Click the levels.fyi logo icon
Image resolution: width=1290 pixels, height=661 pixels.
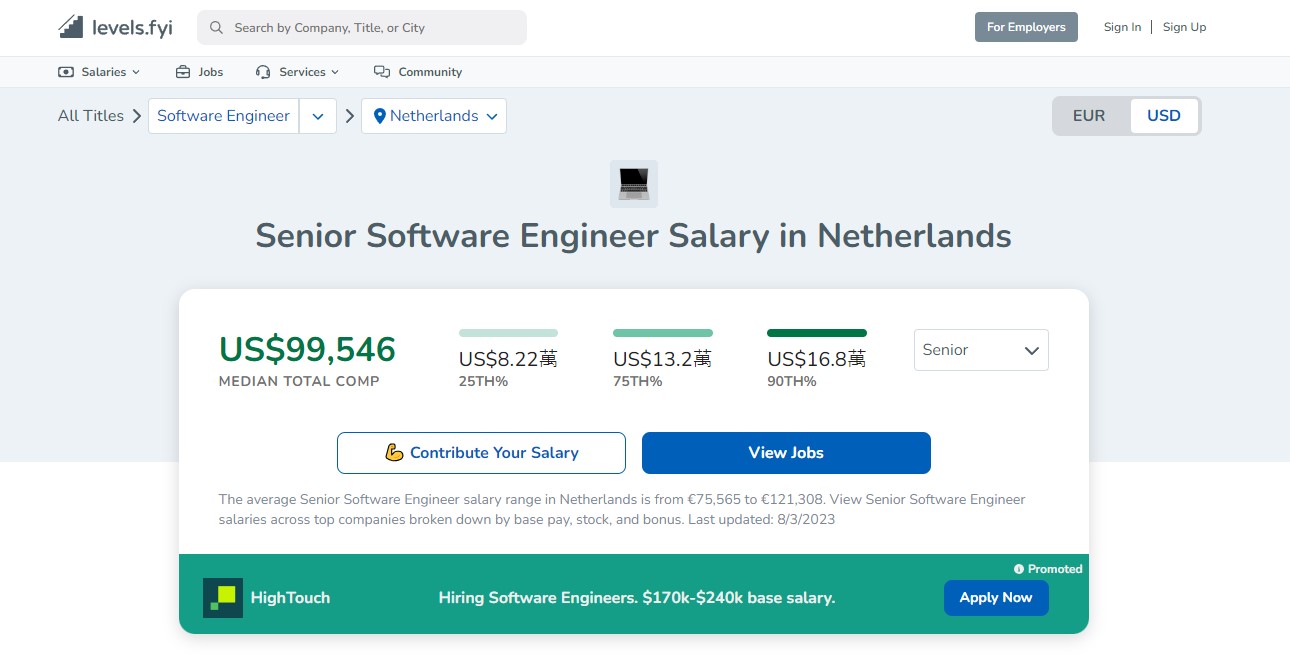click(x=71, y=27)
